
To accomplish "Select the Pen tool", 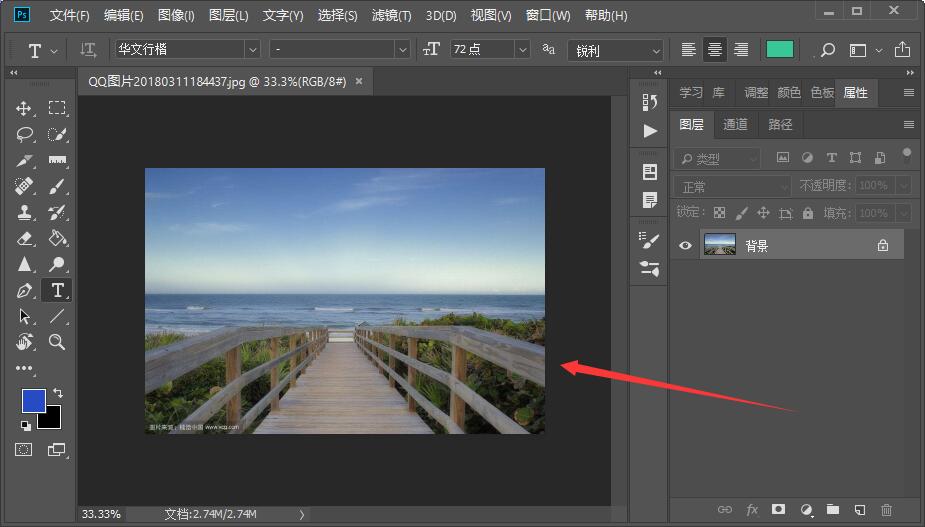I will coord(24,290).
